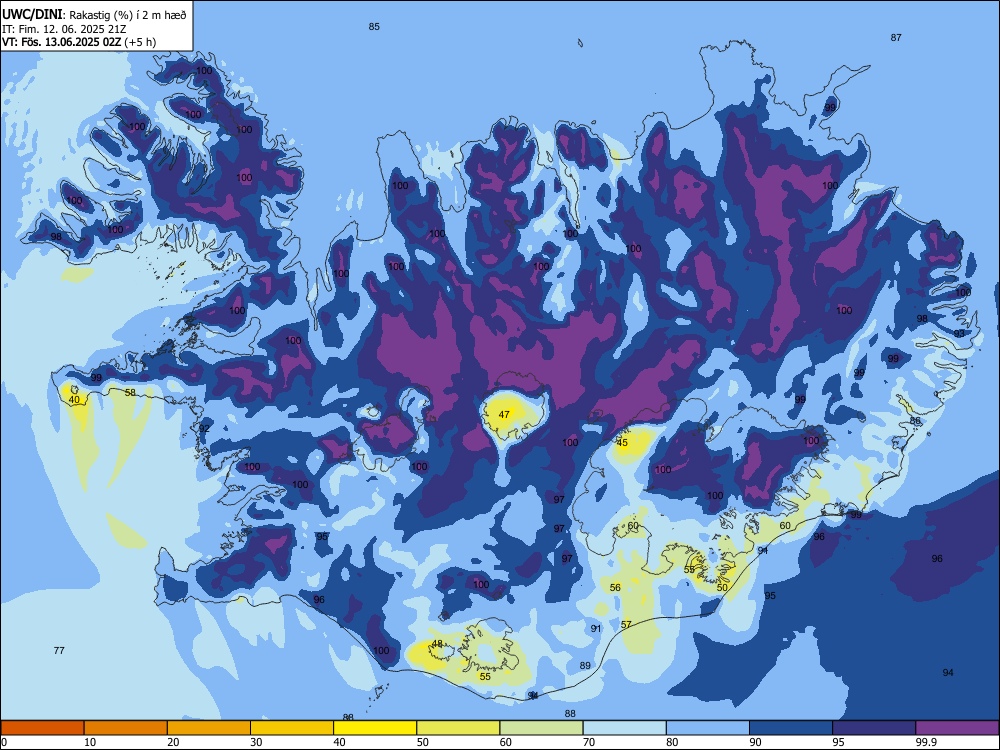Click the '20' label on the legend scale
Viewport: 1000px width, 750px height.
click(173, 742)
